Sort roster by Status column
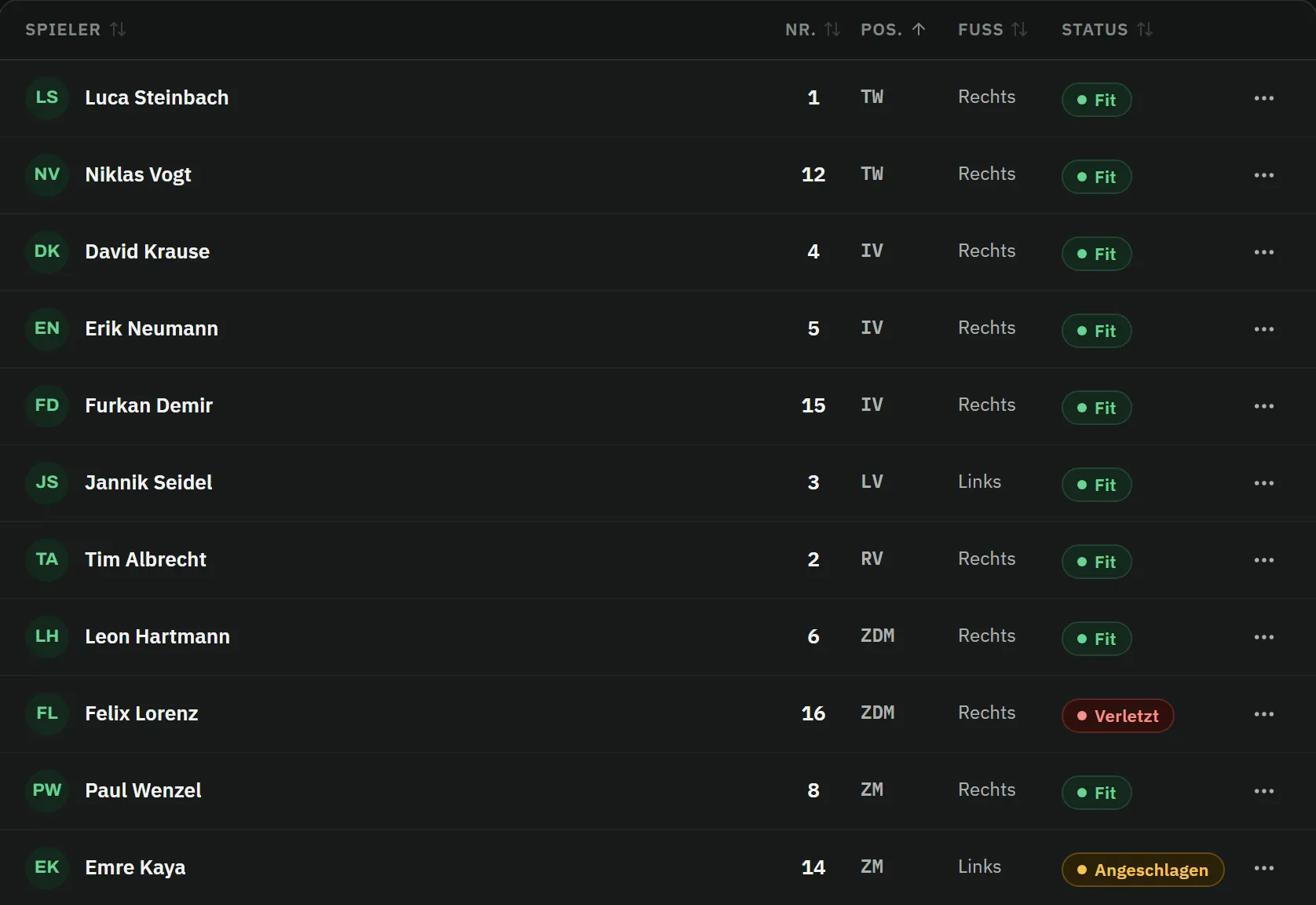1316x905 pixels. coord(1107,30)
